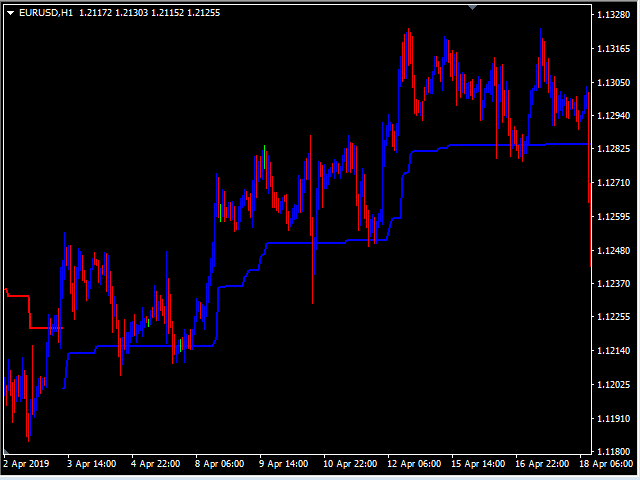
Task: Click the OHLC values 1.21172 1.21303 header text
Action: click(113, 13)
